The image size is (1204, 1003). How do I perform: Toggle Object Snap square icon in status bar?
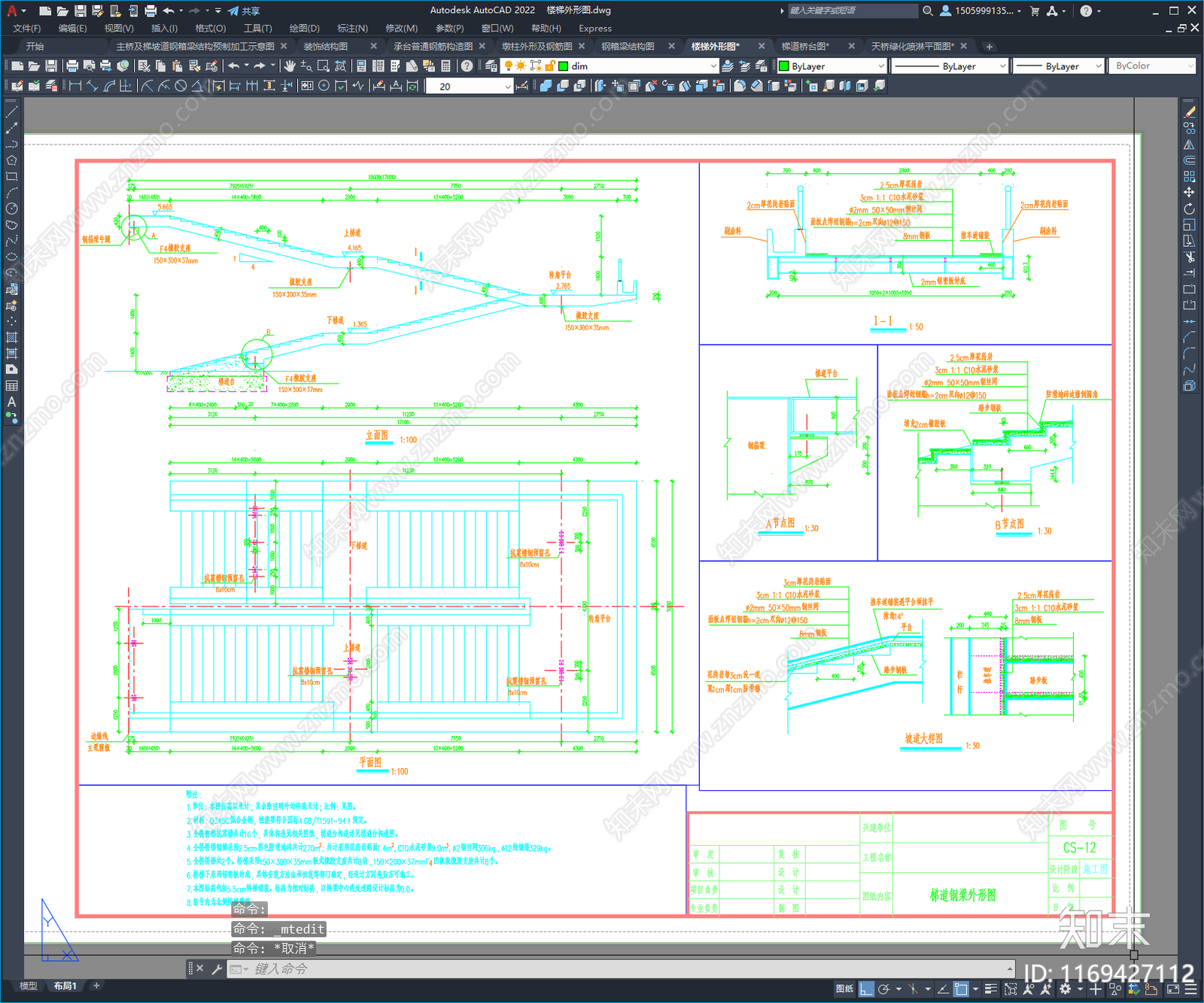pyautogui.click(x=961, y=989)
